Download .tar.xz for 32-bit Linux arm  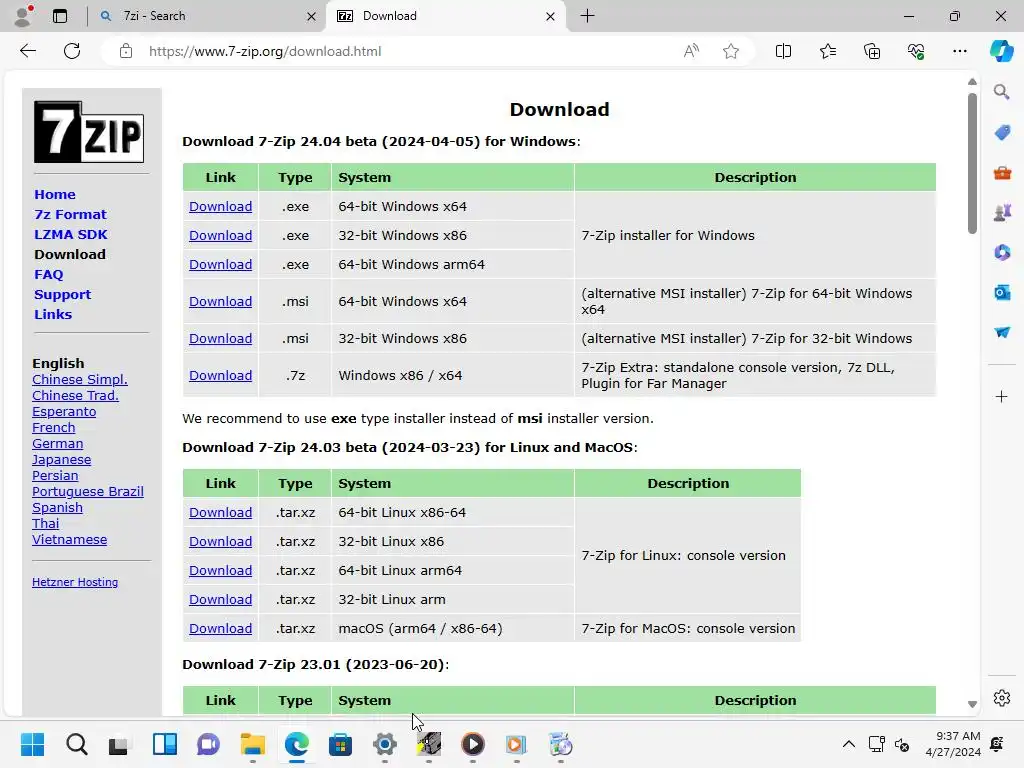(x=221, y=600)
